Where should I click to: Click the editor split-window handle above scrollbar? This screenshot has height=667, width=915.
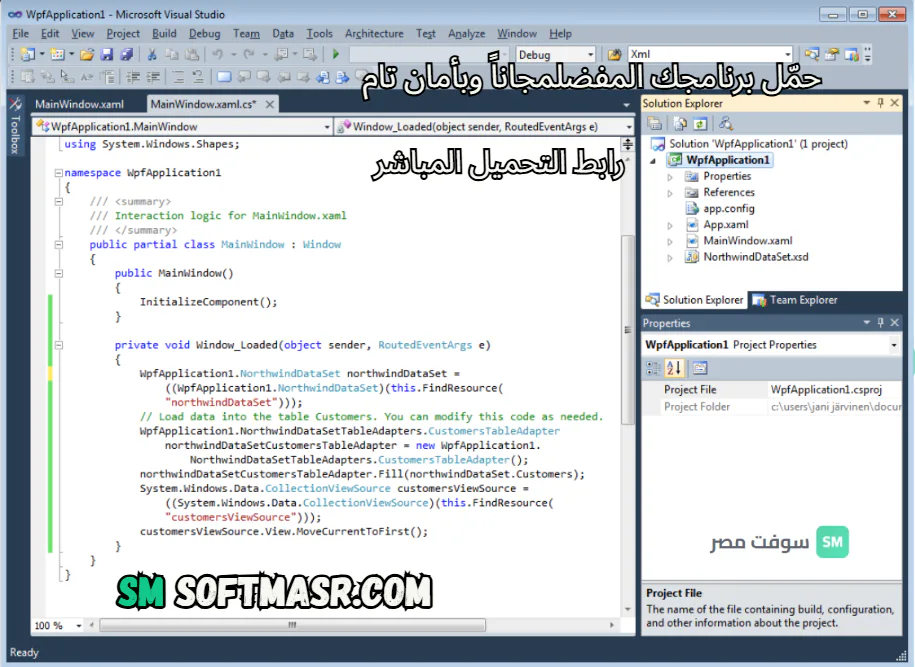pyautogui.click(x=627, y=144)
